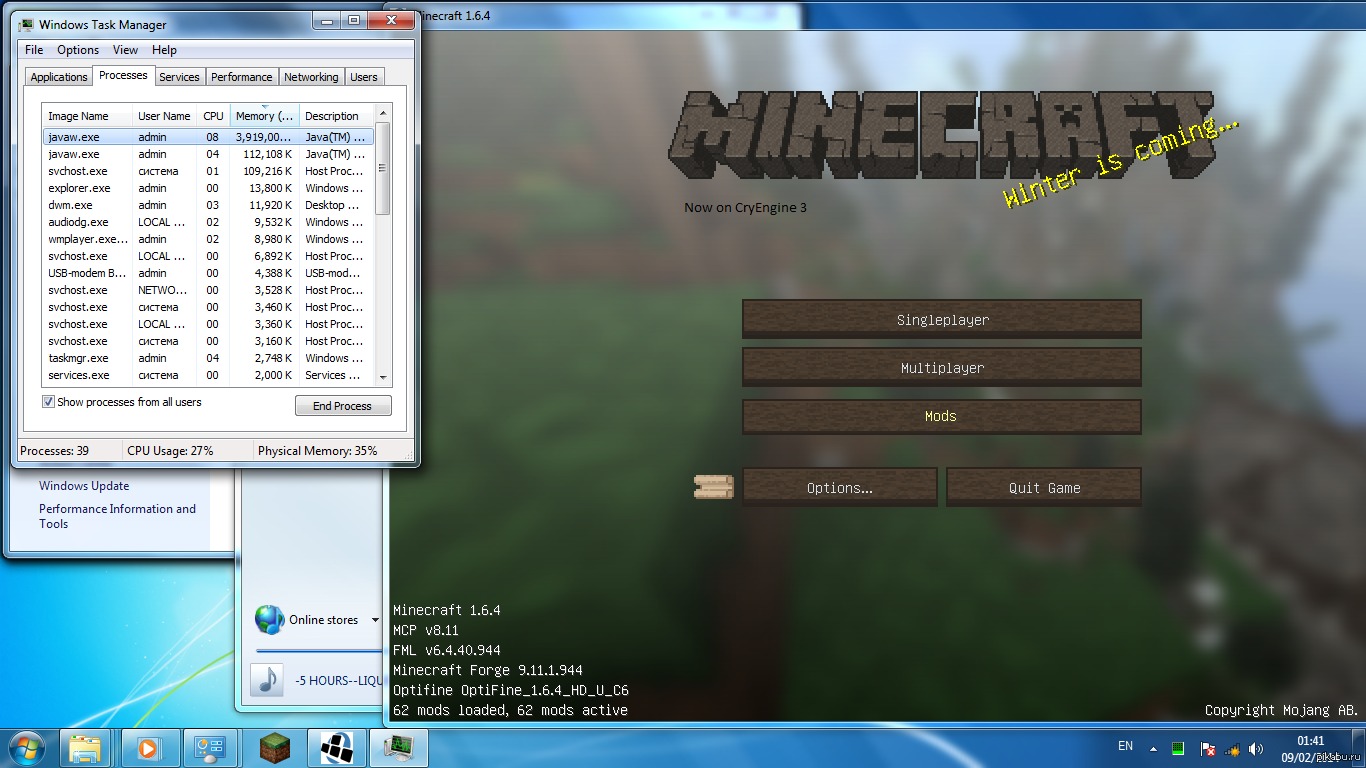Select svchost.exe row with 109,216 K
Image resolution: width=1366 pixels, height=768 pixels.
[x=208, y=171]
